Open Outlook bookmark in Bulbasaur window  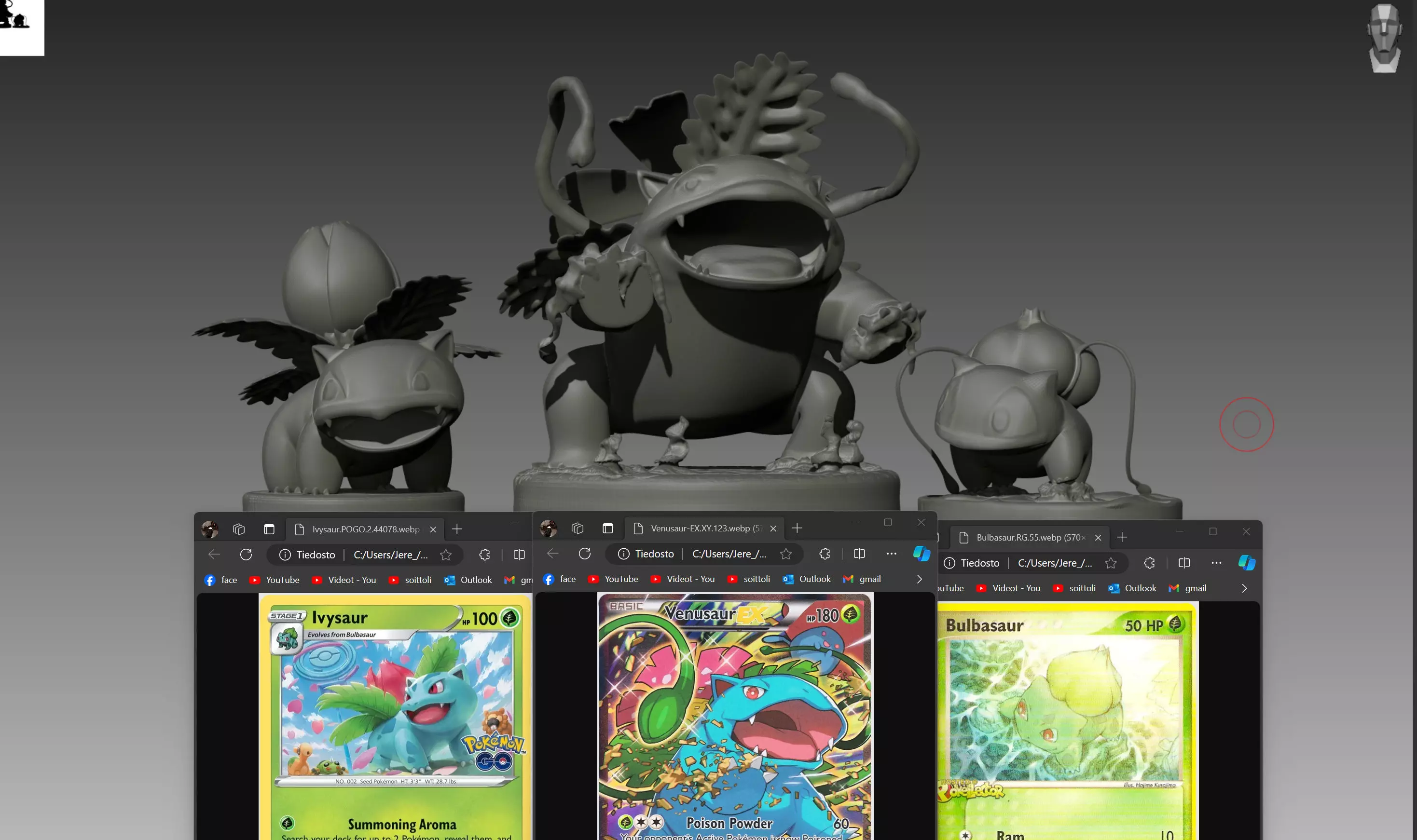(x=1133, y=588)
